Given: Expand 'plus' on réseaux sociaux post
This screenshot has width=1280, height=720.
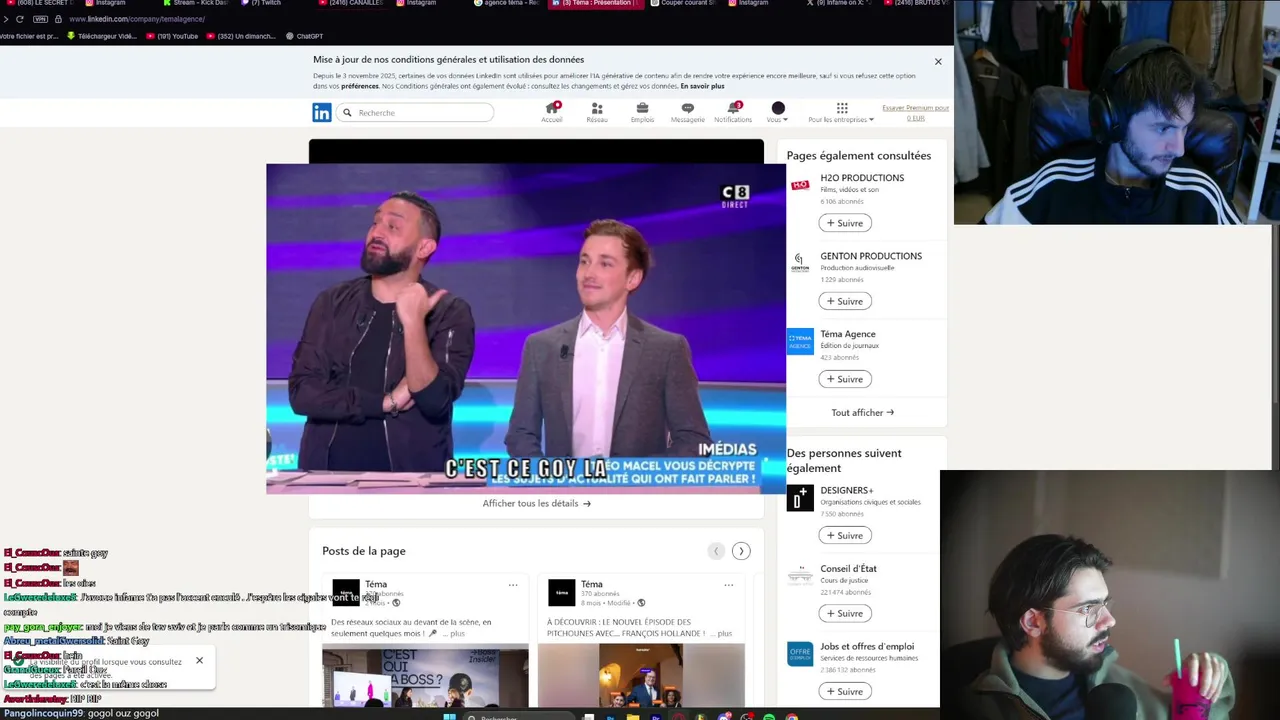Looking at the screenshot, I should click(x=455, y=633).
